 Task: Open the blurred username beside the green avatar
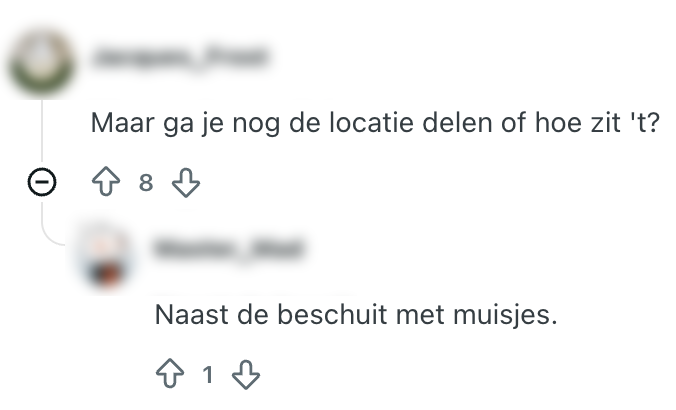[x=180, y=57]
